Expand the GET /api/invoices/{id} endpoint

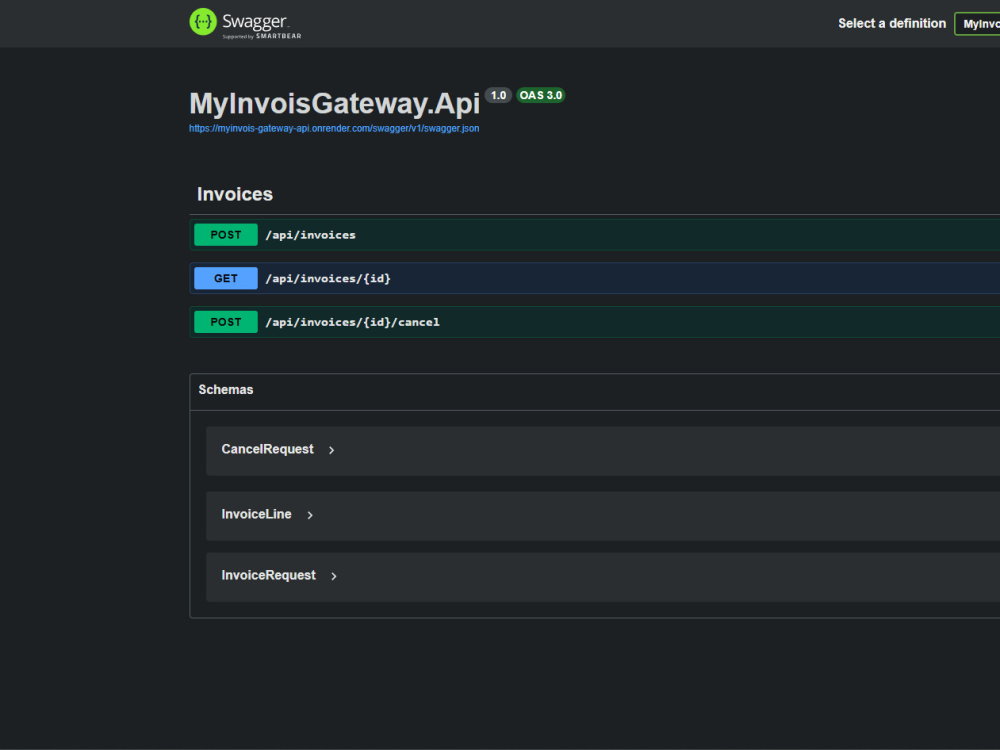coord(594,278)
